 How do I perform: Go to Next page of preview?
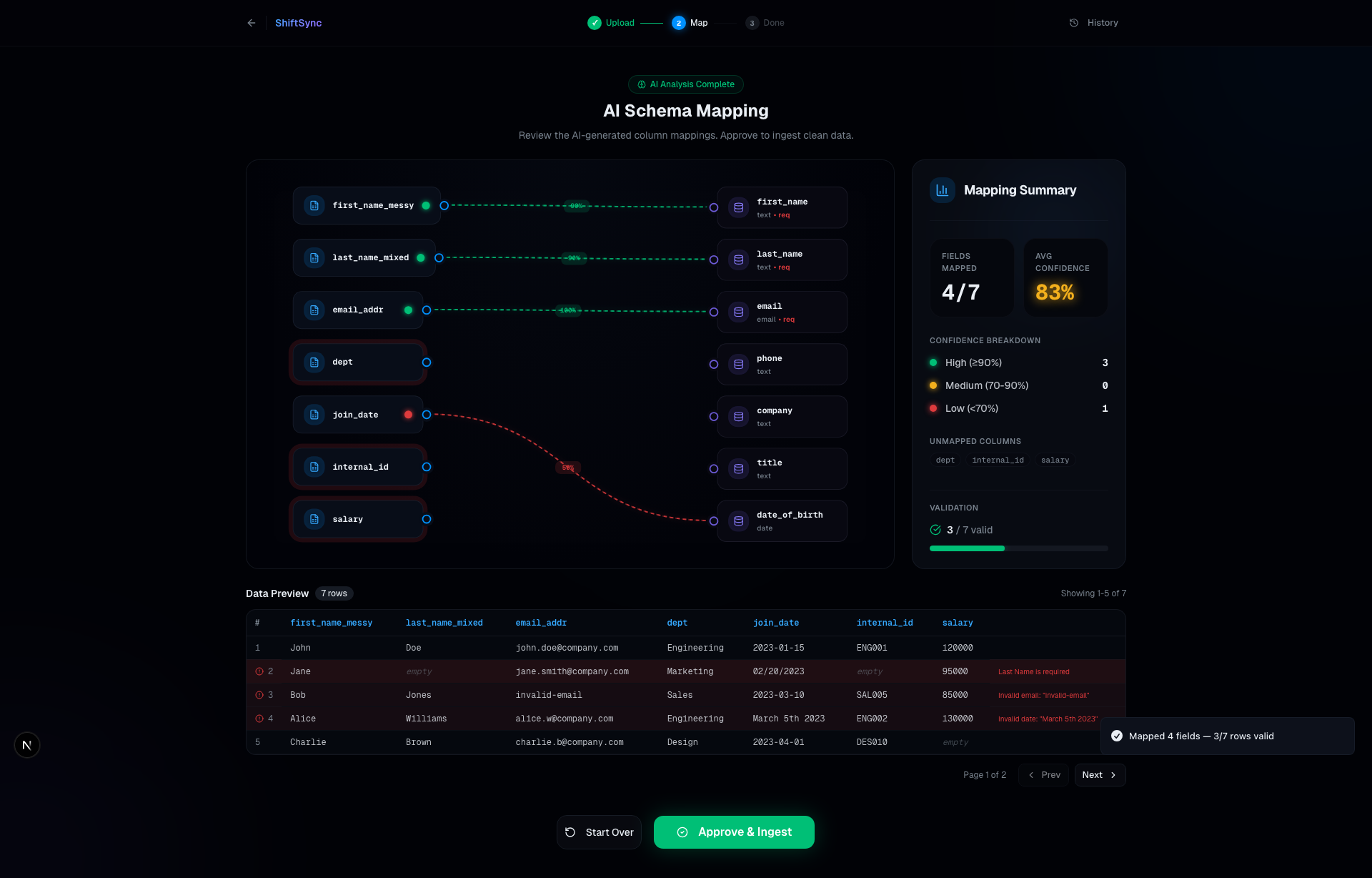(x=1099, y=775)
